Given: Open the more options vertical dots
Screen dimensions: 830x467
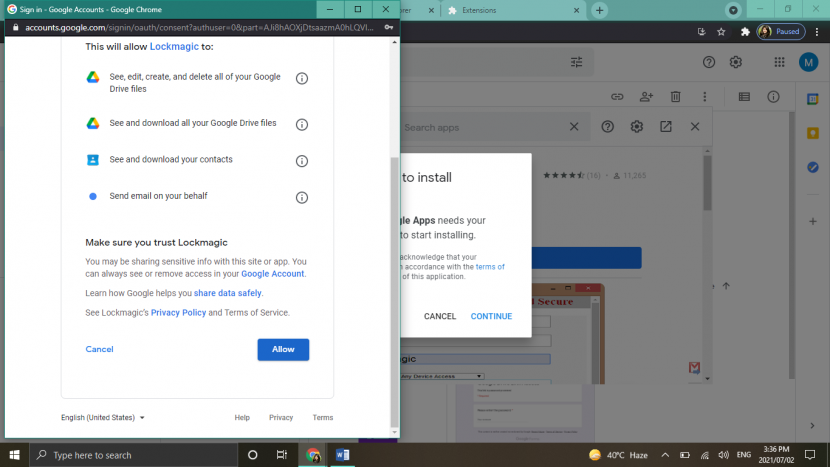Looking at the screenshot, I should 705,96.
